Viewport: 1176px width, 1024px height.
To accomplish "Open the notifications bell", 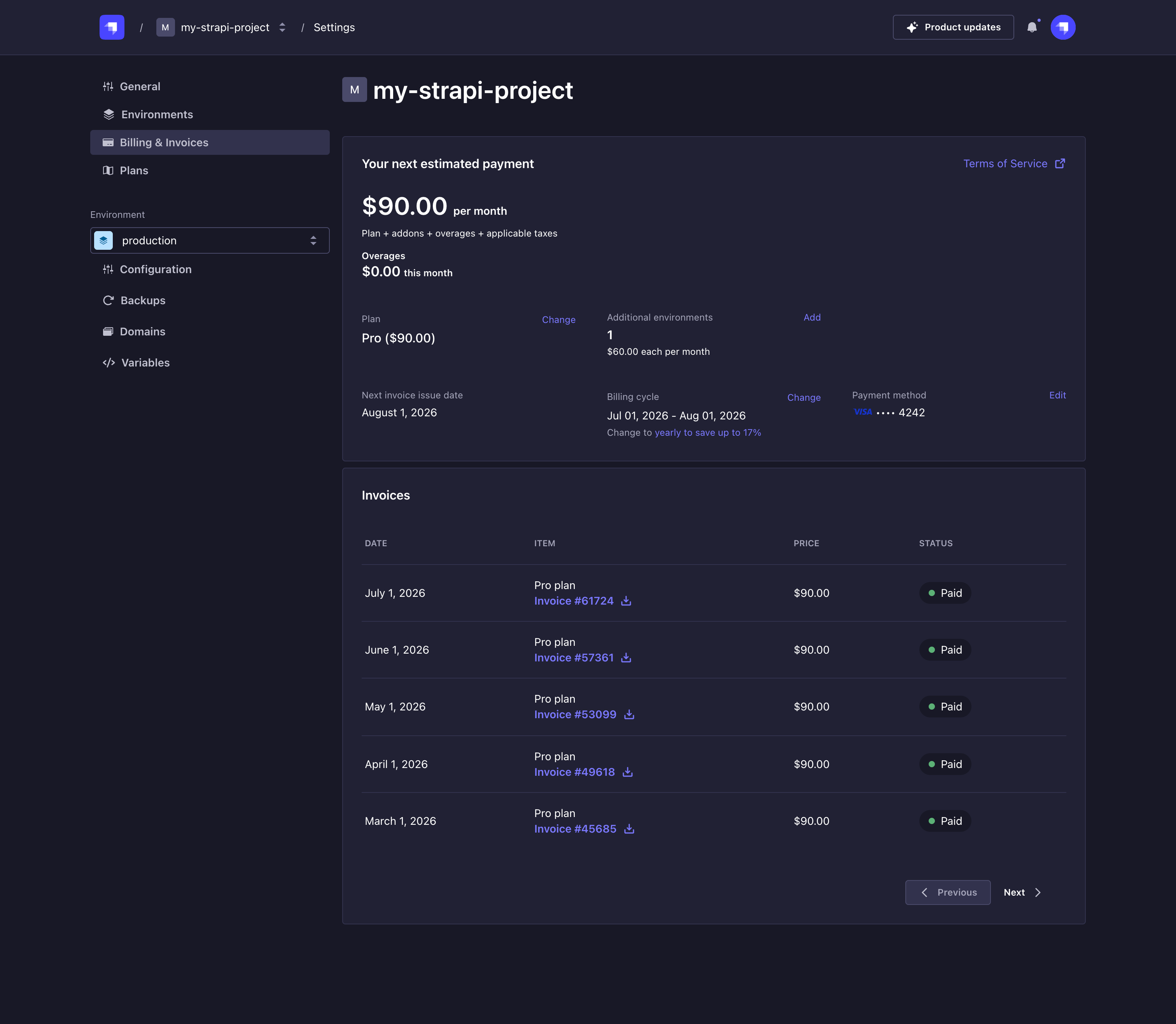I will pos(1032,27).
